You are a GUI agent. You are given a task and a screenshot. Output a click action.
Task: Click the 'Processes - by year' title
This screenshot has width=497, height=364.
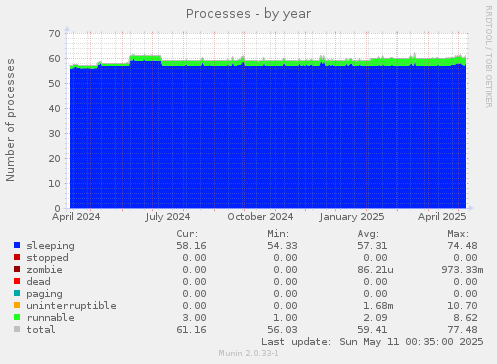pyautogui.click(x=248, y=14)
